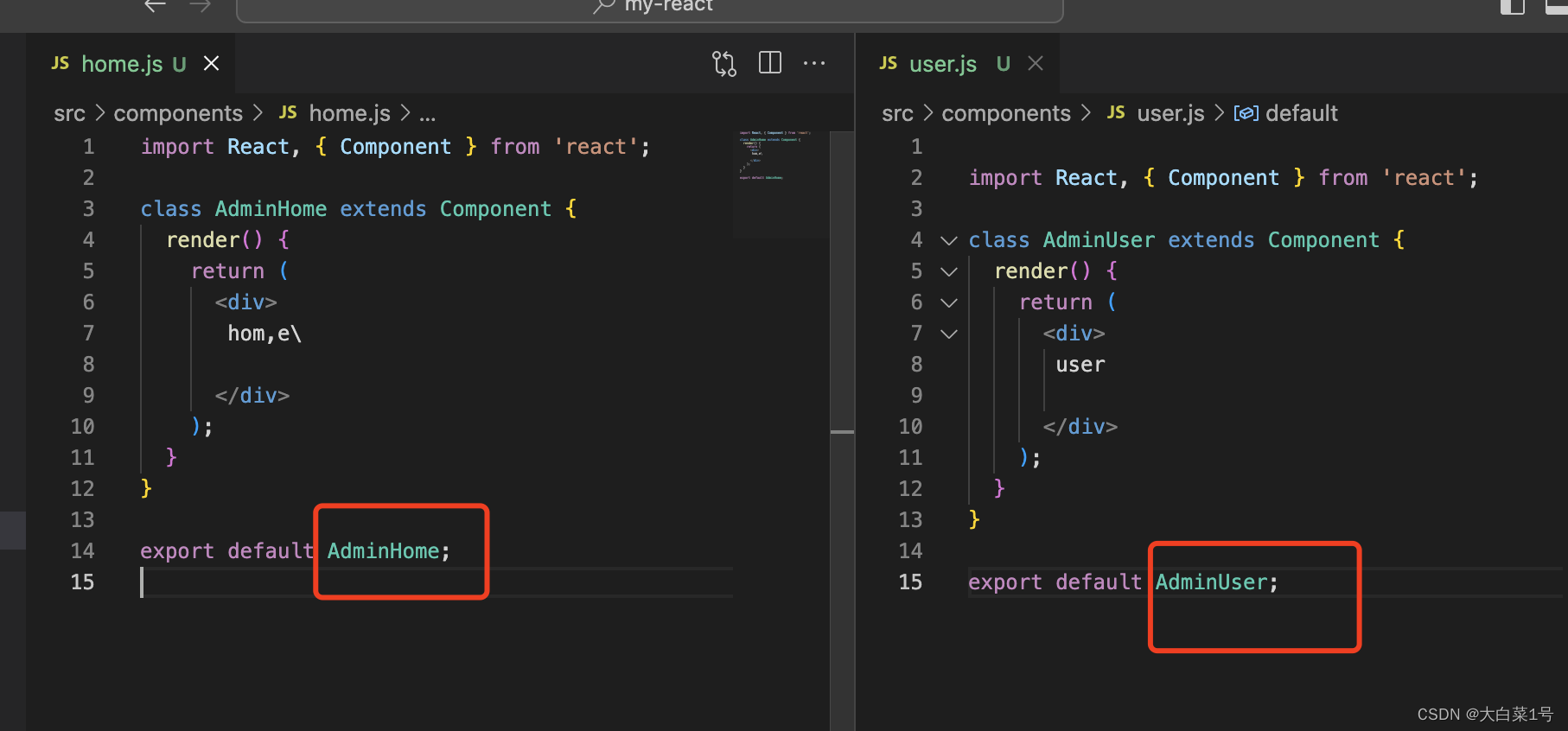Go back using the left arrow

click(155, 6)
